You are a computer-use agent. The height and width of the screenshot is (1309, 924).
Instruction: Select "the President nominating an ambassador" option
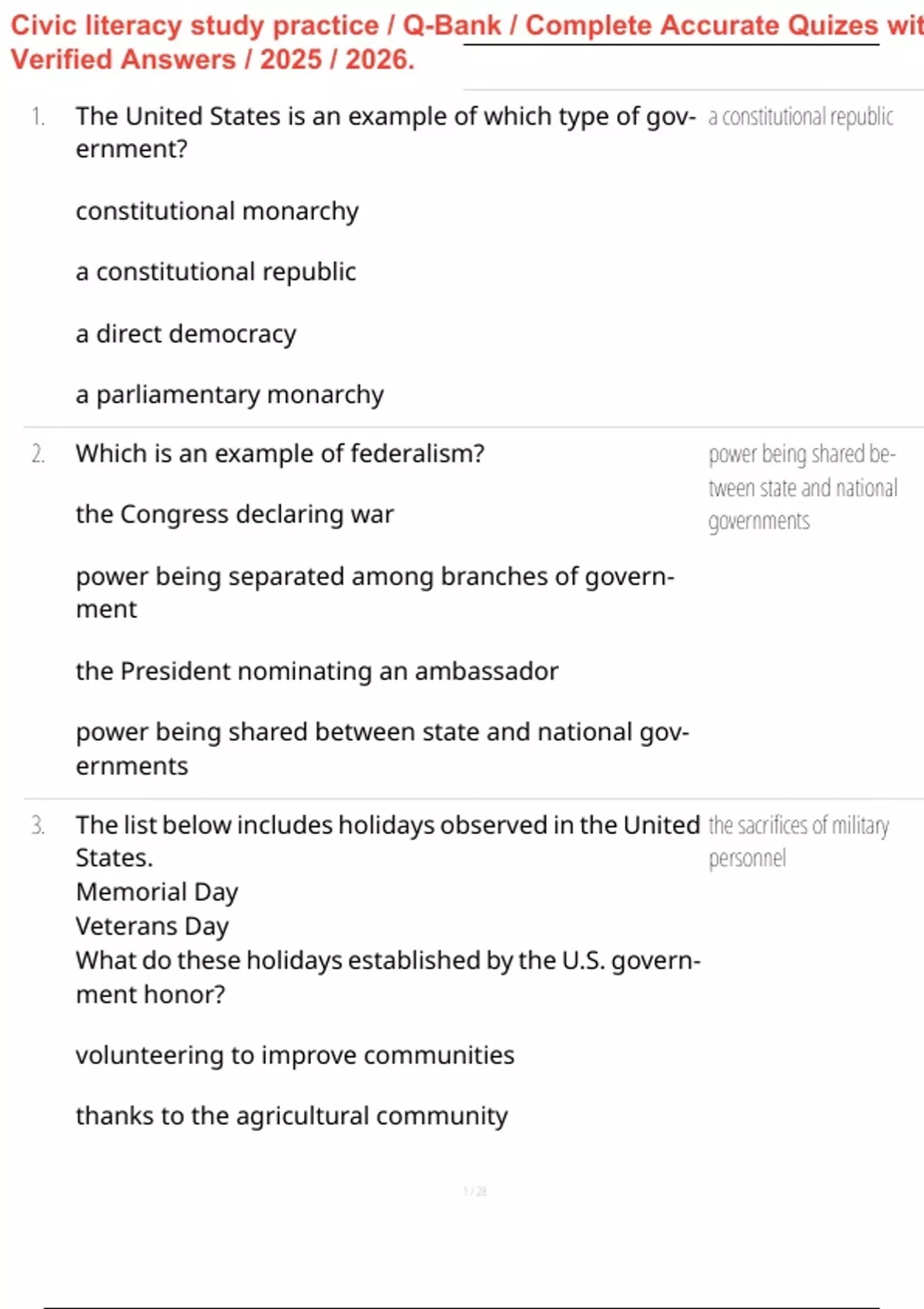click(x=316, y=671)
